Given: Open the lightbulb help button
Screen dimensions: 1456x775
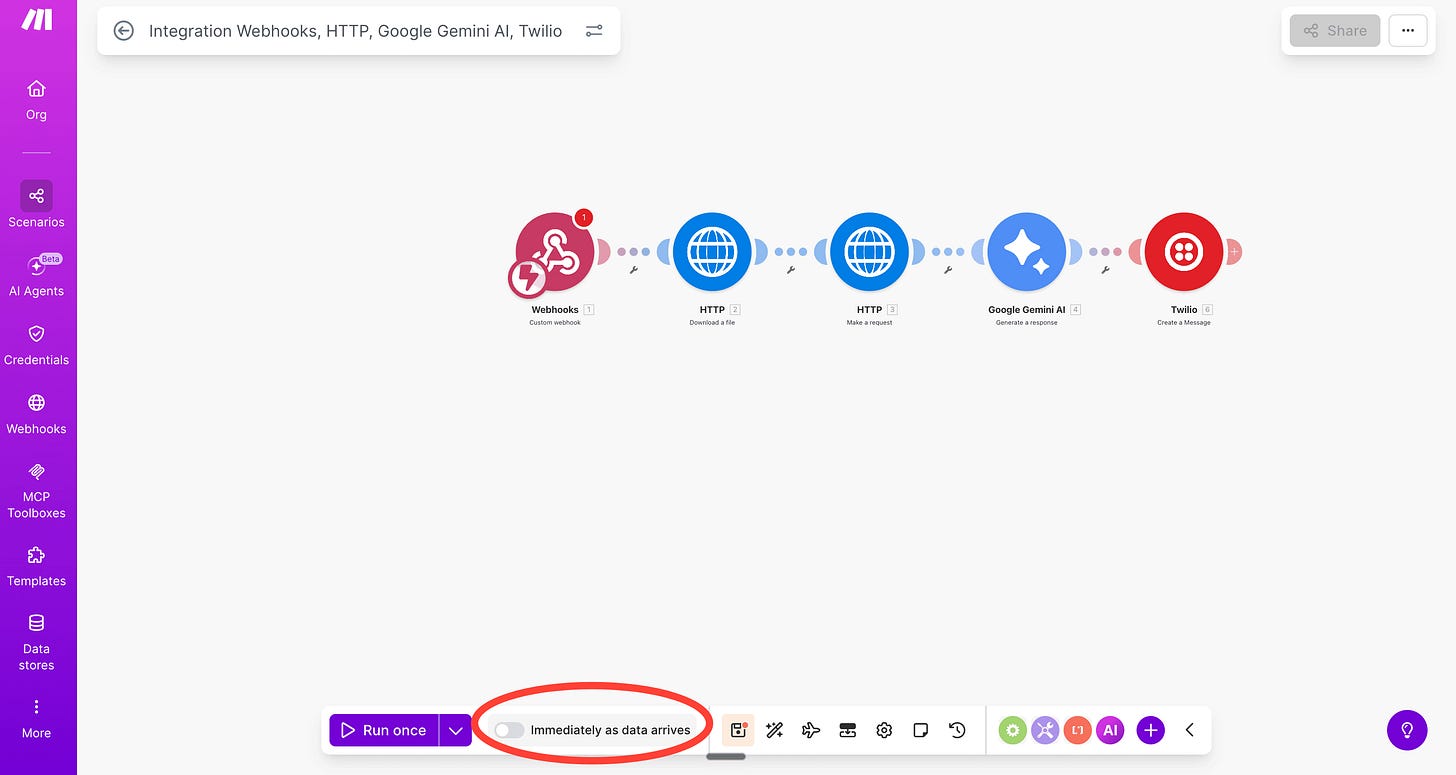Looking at the screenshot, I should pyautogui.click(x=1407, y=730).
